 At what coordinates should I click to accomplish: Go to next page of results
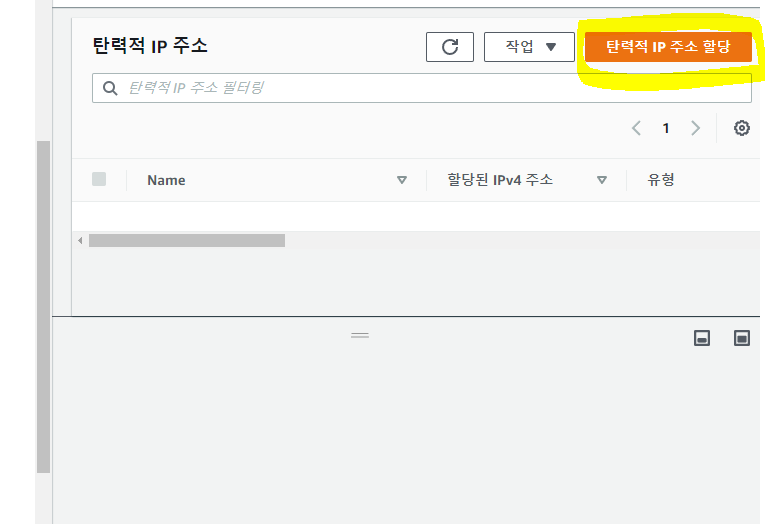[696, 128]
